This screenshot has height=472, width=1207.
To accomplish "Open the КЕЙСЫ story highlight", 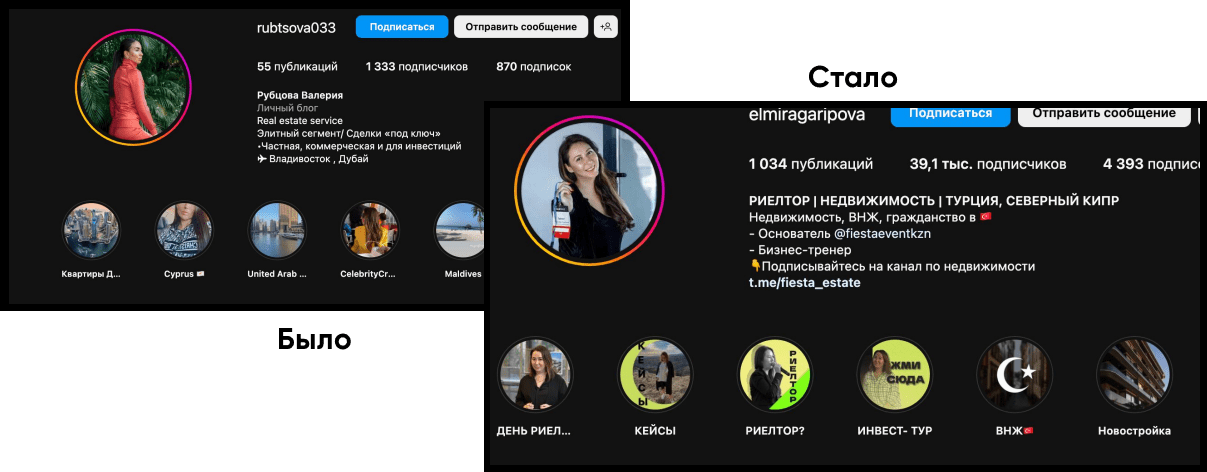I will coord(655,375).
